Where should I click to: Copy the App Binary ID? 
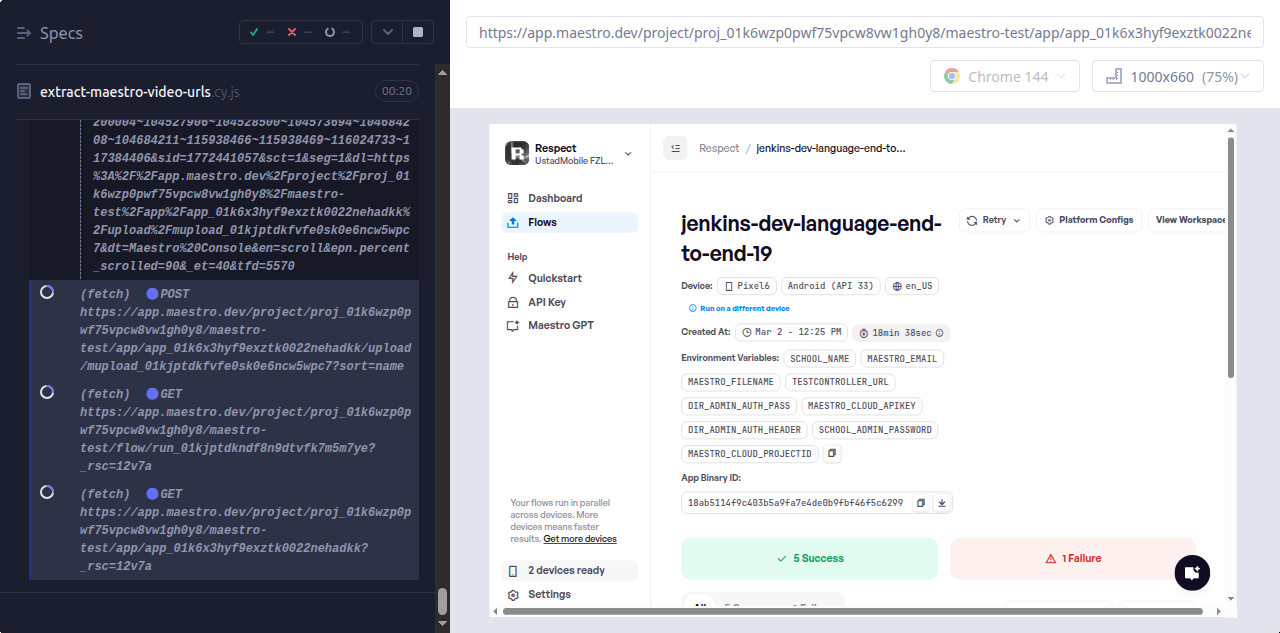[921, 503]
